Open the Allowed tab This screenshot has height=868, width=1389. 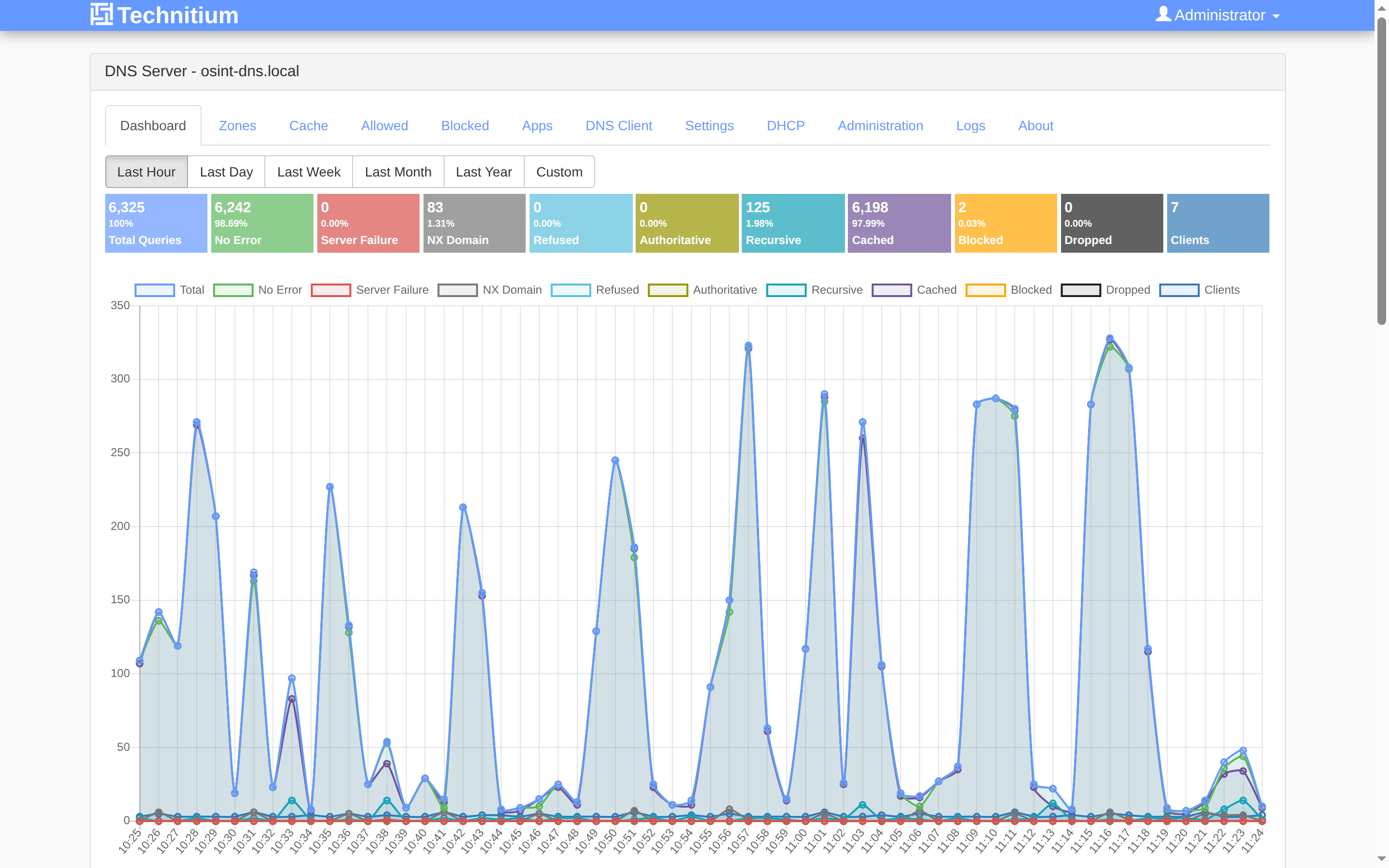pos(384,126)
